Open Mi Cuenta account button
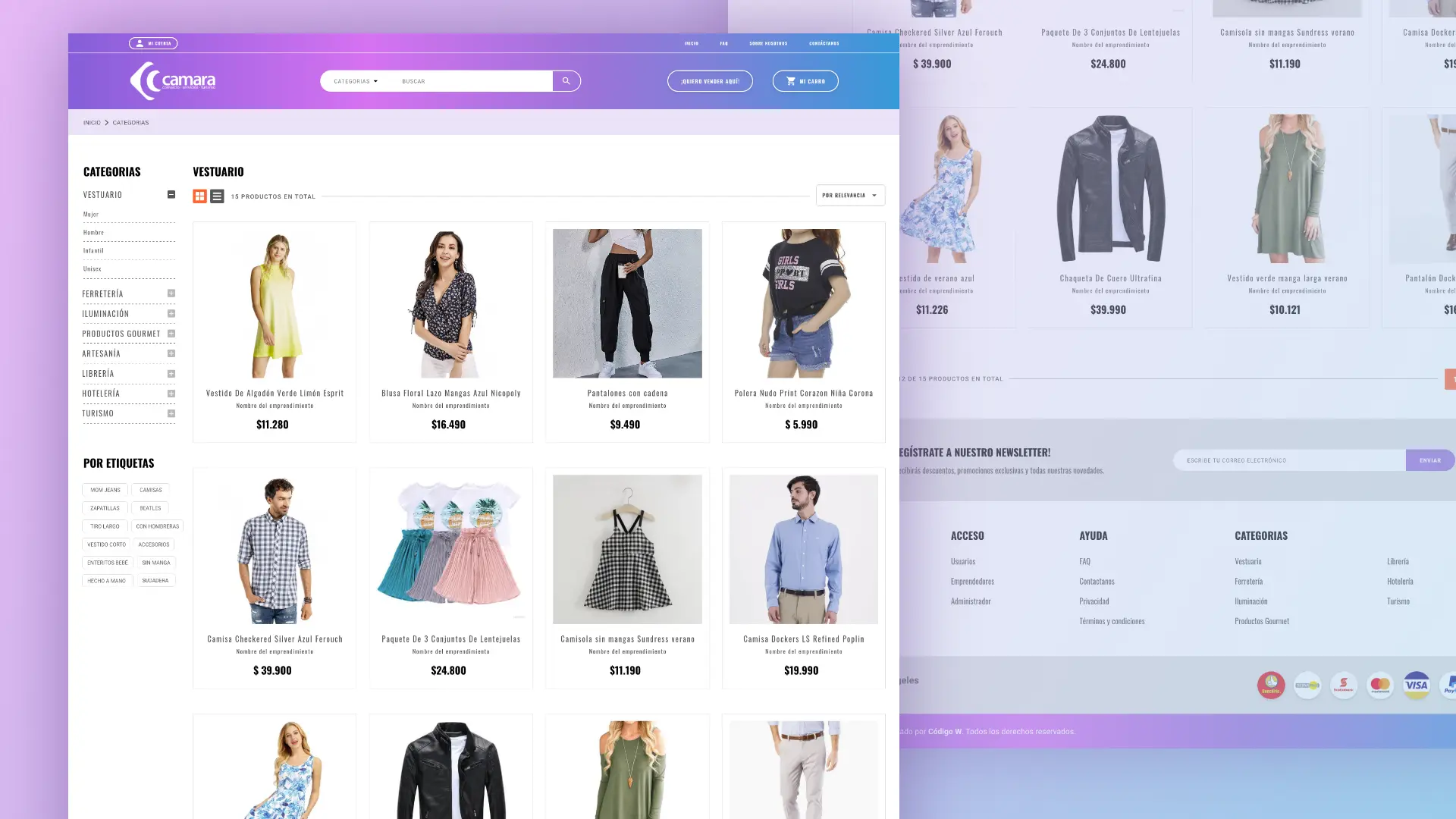Viewport: 1456px width, 819px height. (x=153, y=43)
